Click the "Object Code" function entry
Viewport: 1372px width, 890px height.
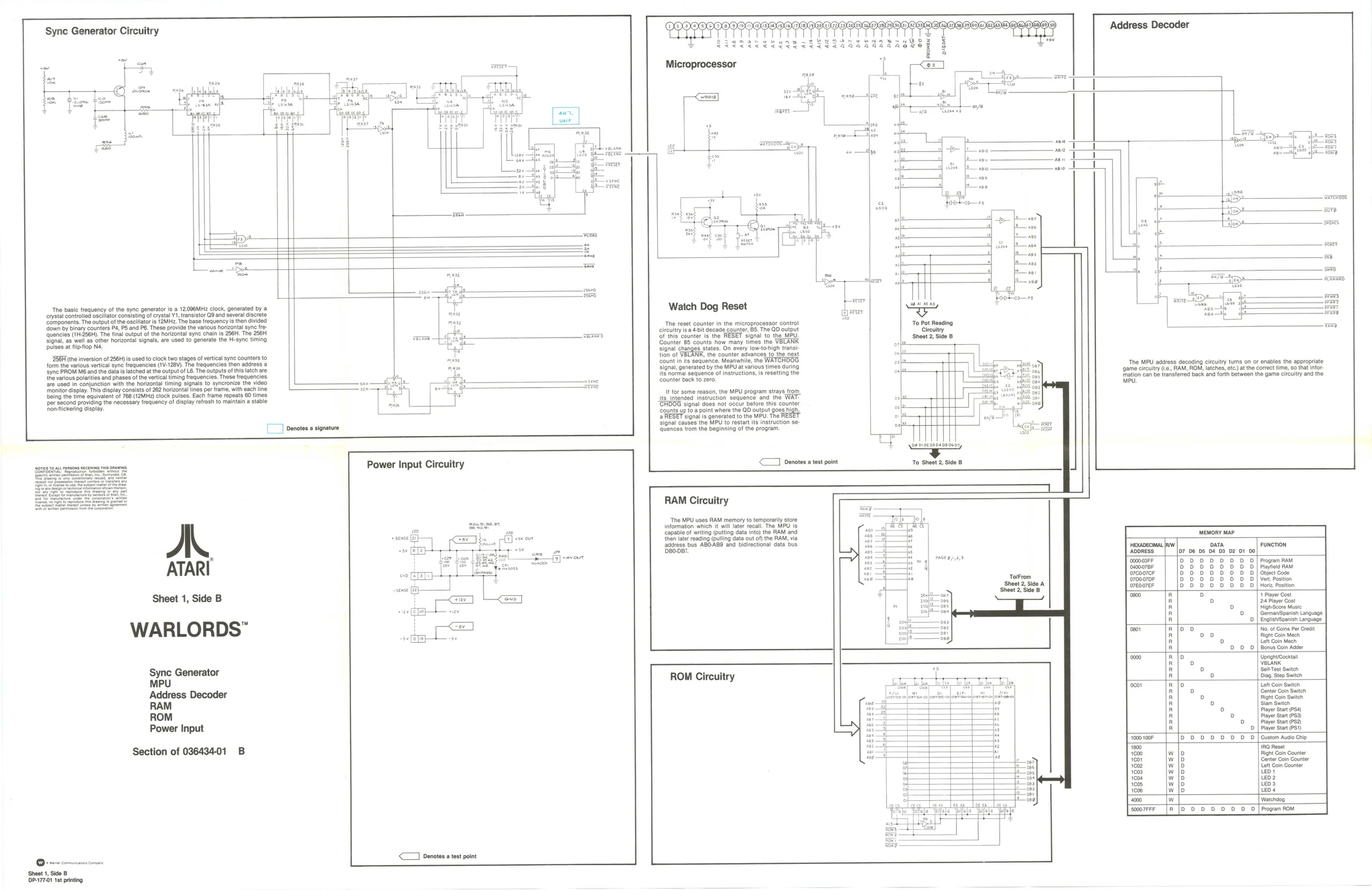pos(1275,573)
